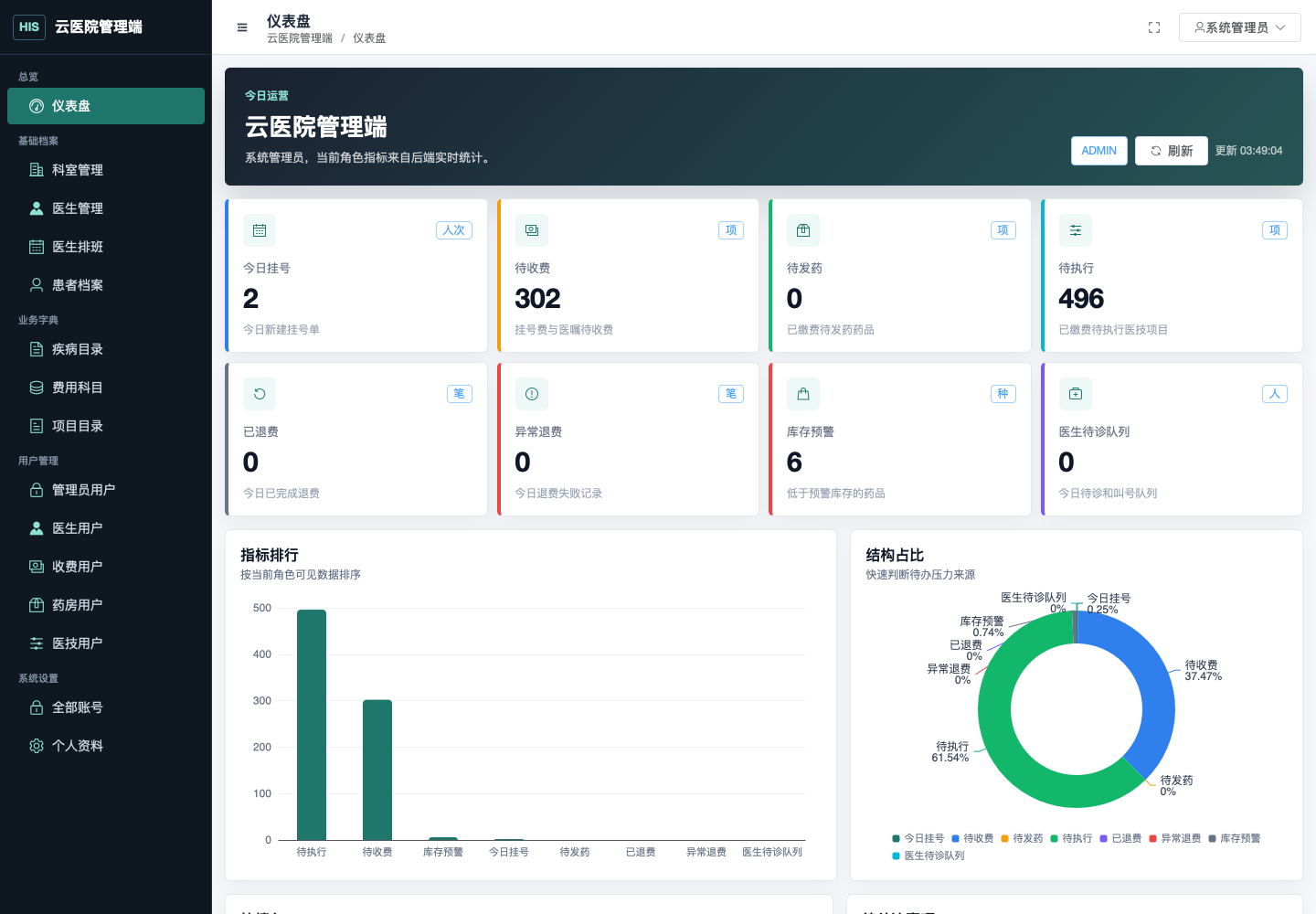The width and height of the screenshot is (1316, 914).
Task: Click the 费用科目 database icon
Action: click(37, 388)
